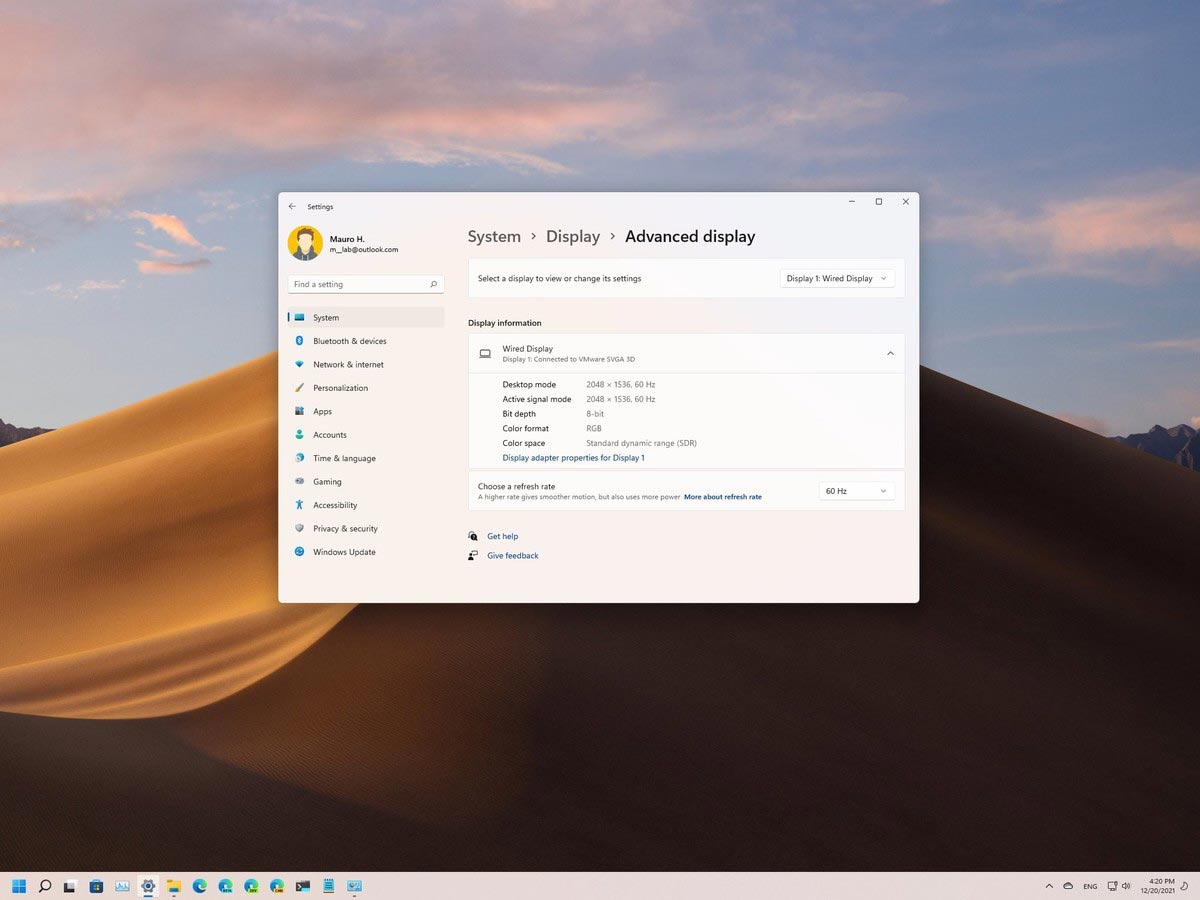Select the 8-bit bit depth value
1200x900 pixels.
click(x=595, y=414)
